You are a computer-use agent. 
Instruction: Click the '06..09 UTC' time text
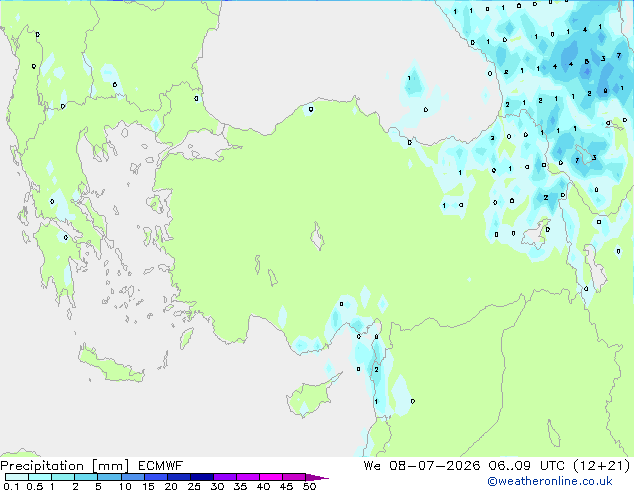point(526,466)
